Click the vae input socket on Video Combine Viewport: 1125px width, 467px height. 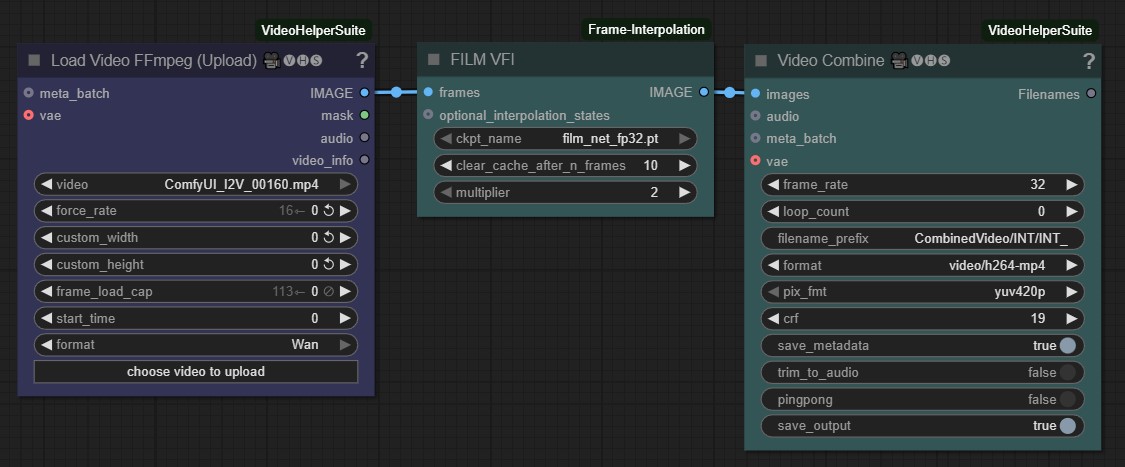(x=756, y=161)
